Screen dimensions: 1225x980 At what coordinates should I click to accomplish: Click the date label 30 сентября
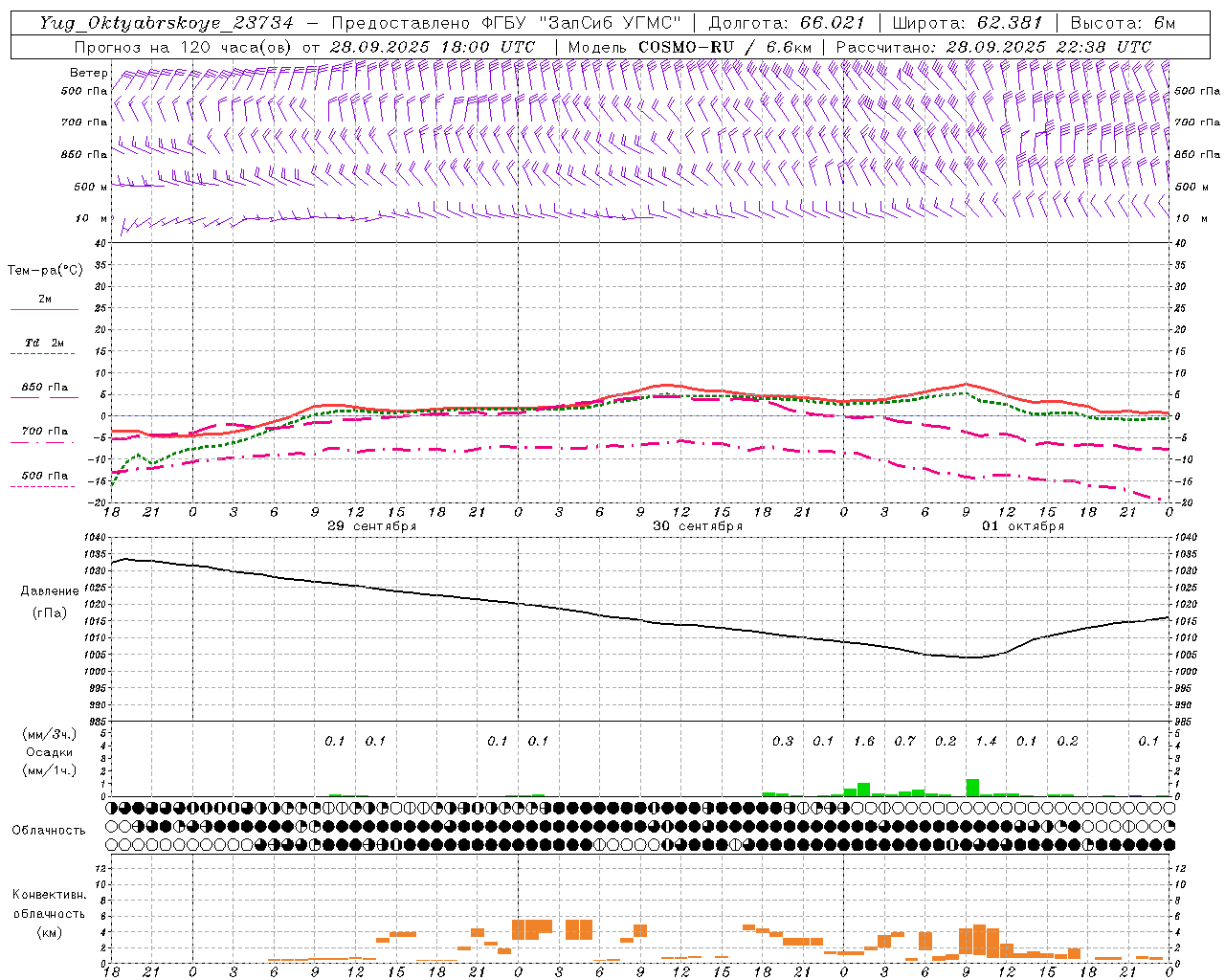698,526
